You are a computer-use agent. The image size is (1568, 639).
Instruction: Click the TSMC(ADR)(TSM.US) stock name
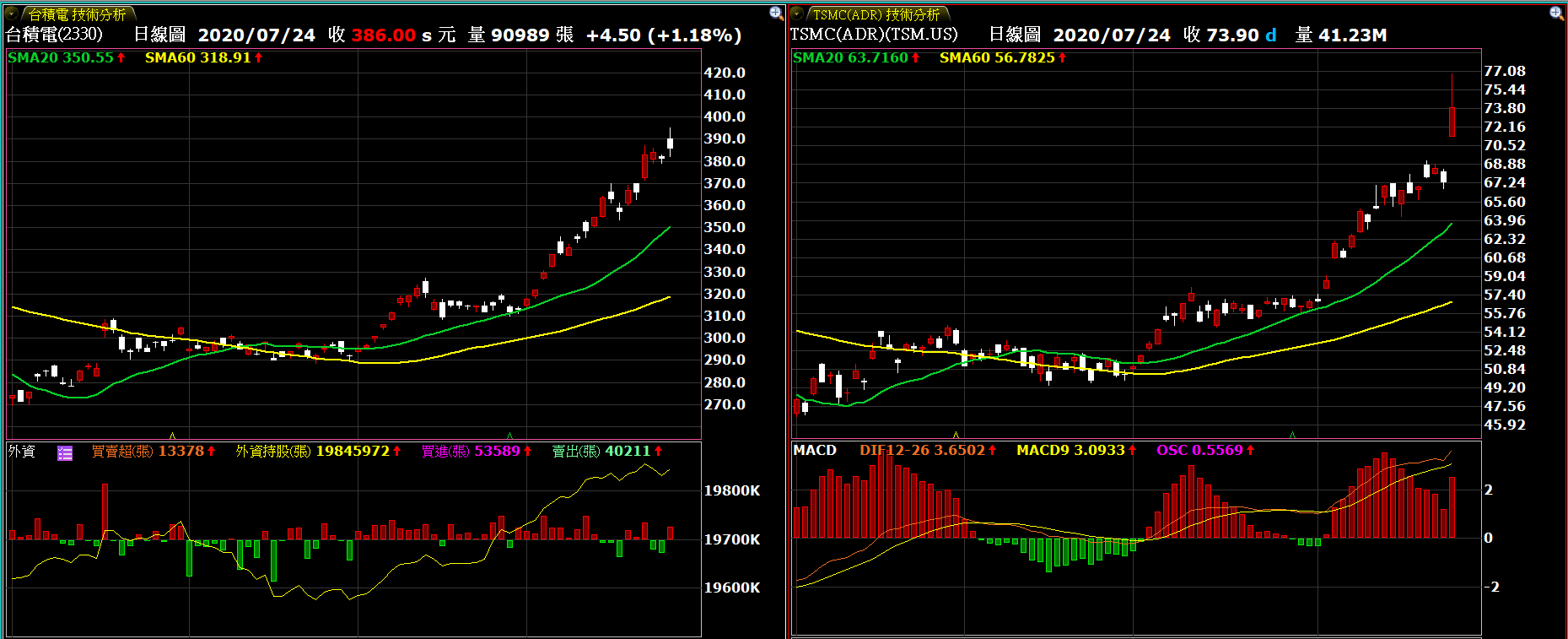[874, 35]
